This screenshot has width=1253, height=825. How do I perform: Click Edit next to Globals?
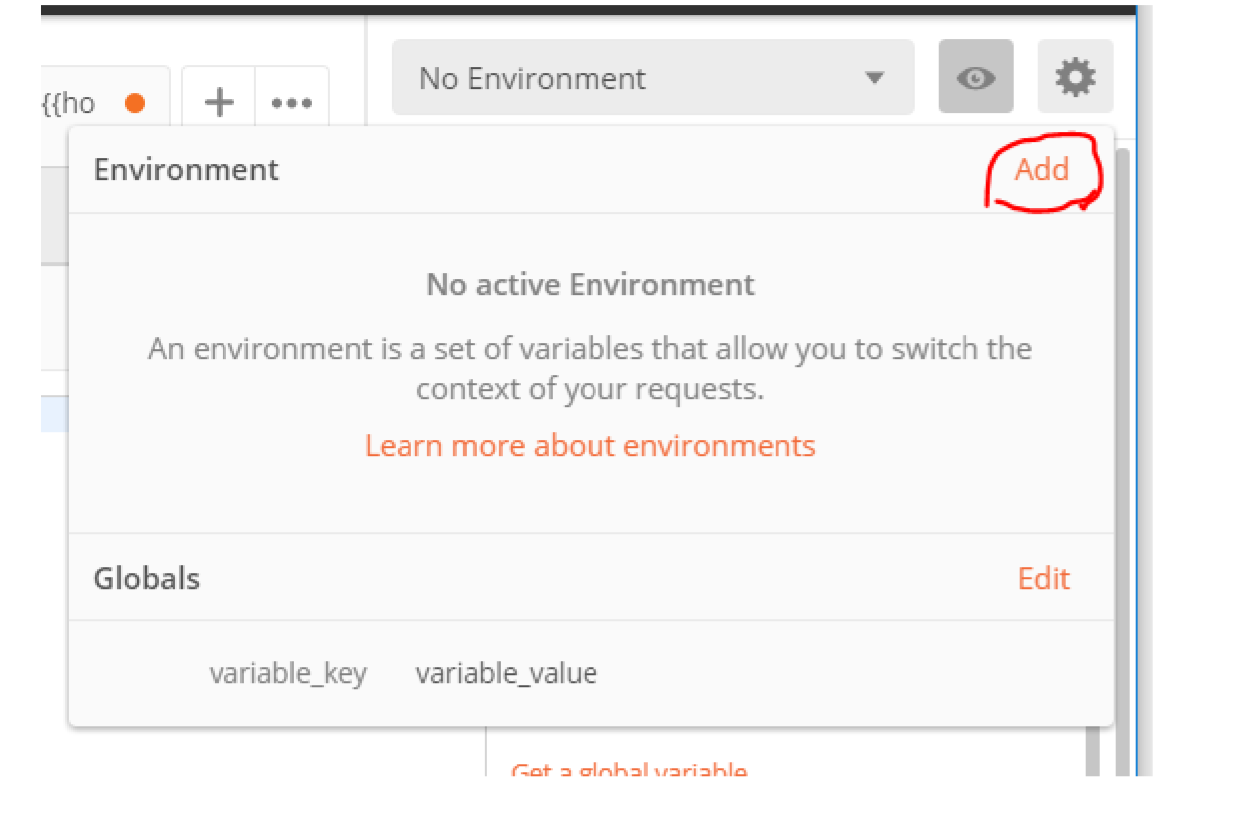(x=1043, y=578)
